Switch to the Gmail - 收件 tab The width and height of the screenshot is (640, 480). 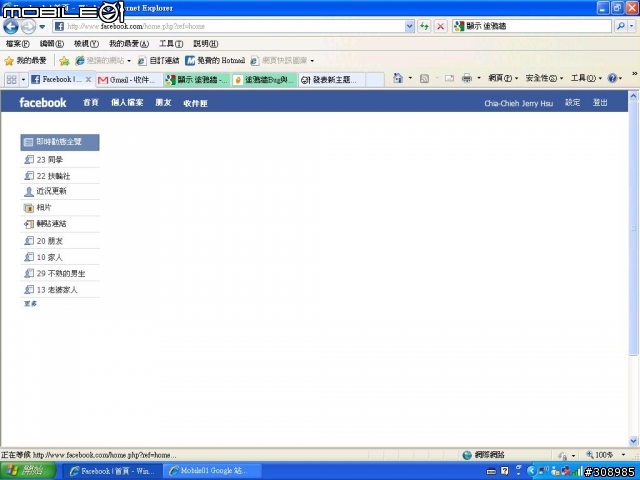129,80
